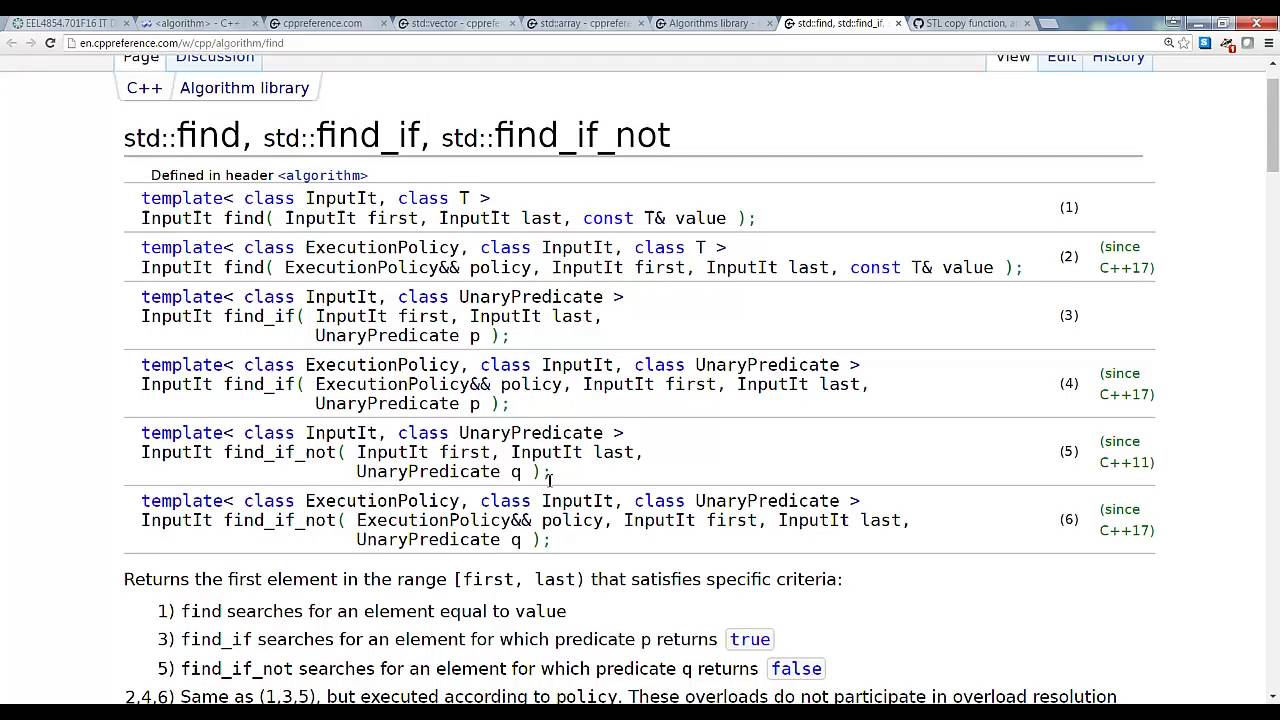Open the Edit tab

click(x=1061, y=58)
